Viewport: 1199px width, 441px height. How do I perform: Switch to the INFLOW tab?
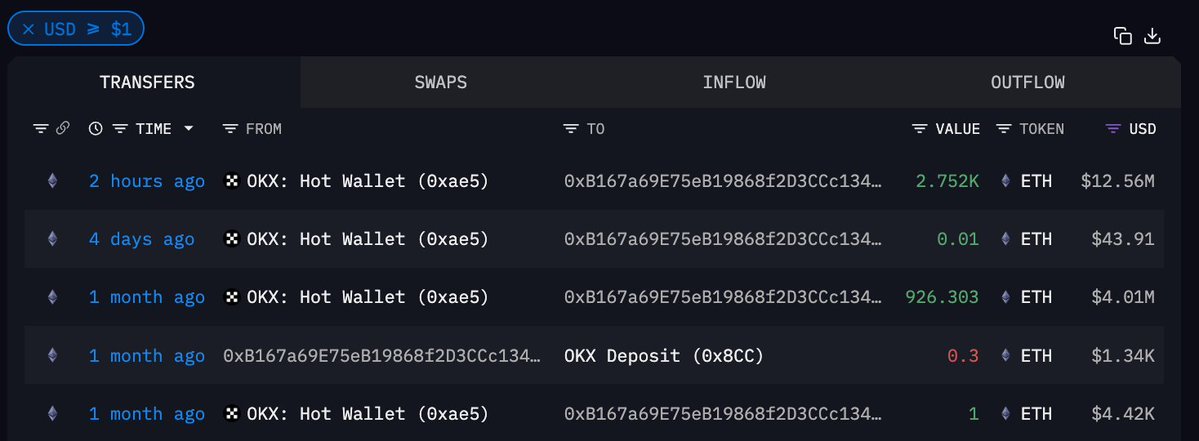734,82
